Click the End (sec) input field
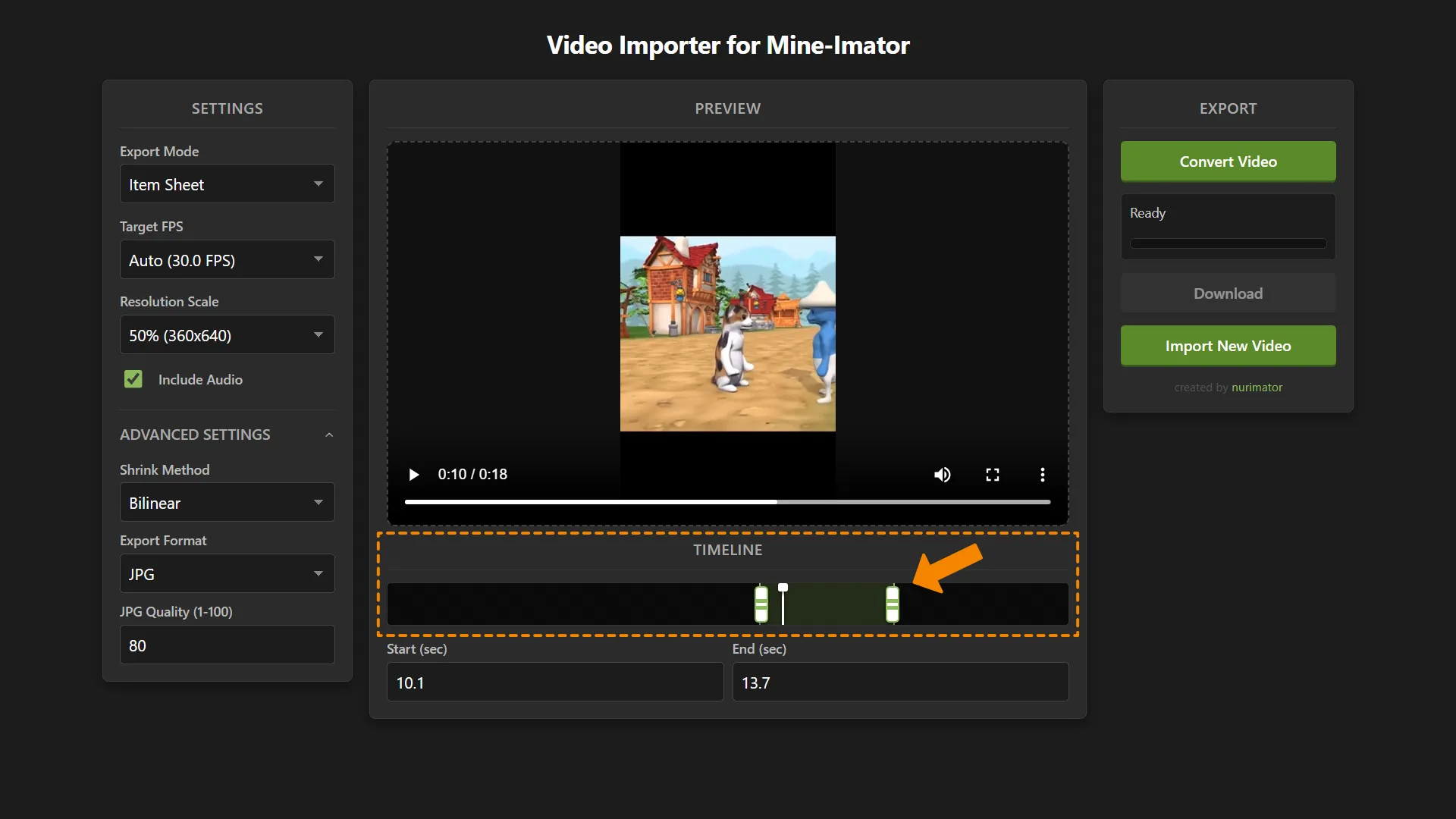The height and width of the screenshot is (819, 1456). (x=900, y=682)
